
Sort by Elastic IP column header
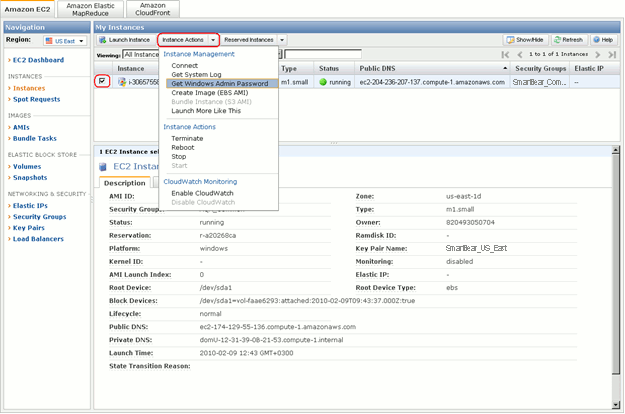[595, 69]
